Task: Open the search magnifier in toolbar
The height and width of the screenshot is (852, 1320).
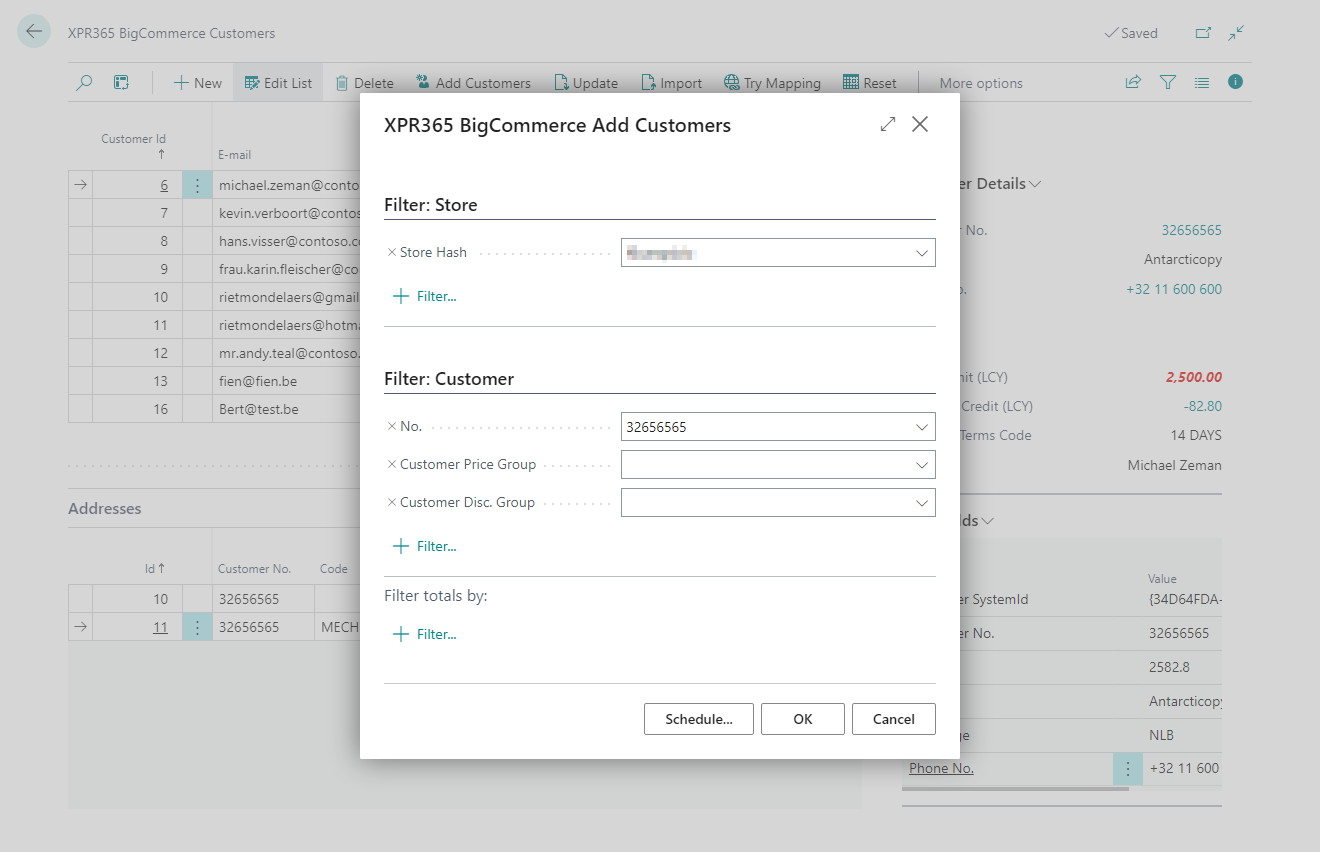Action: pyautogui.click(x=85, y=83)
